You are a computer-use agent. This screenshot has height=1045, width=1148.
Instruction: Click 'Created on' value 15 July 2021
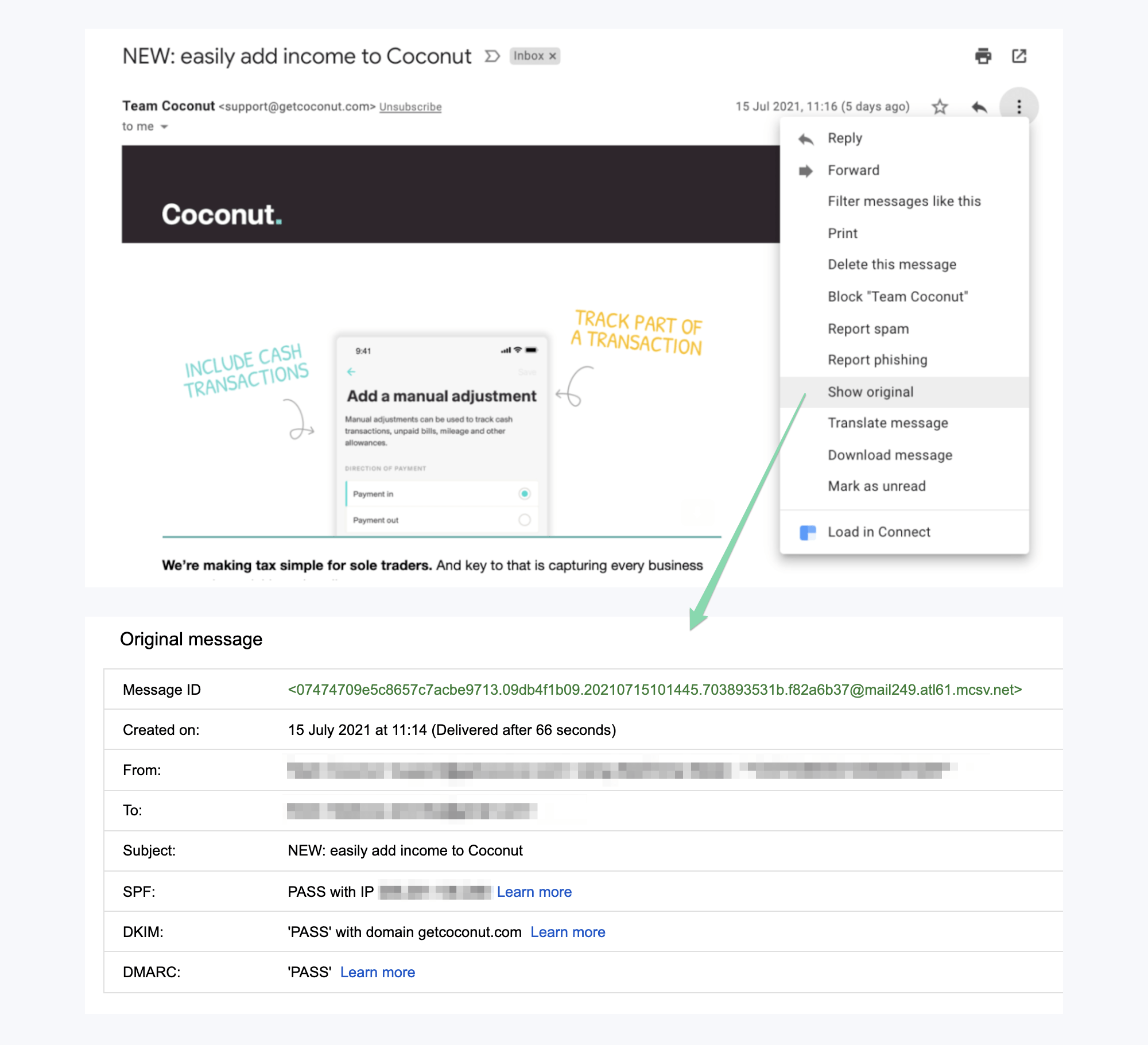[x=452, y=730]
